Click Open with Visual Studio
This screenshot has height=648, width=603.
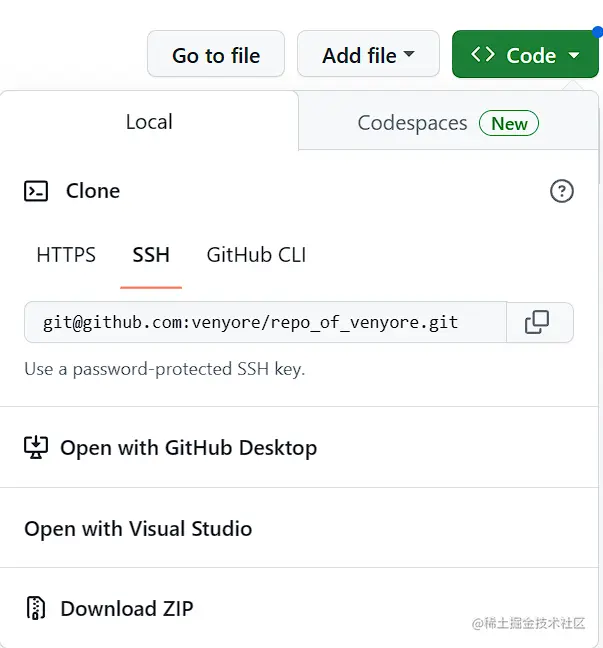(299, 528)
